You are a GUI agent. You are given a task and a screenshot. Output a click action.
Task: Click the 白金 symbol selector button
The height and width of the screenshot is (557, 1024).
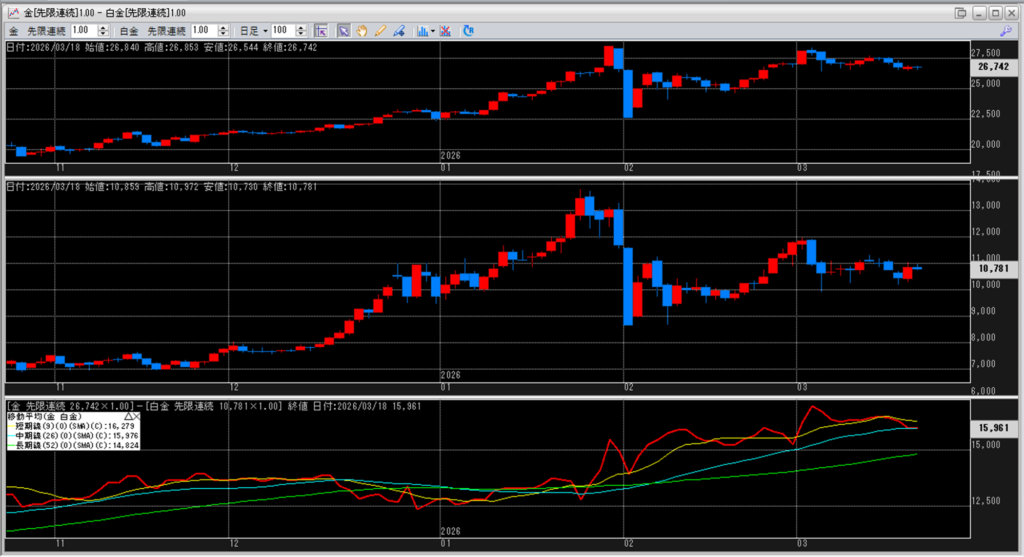[x=129, y=31]
